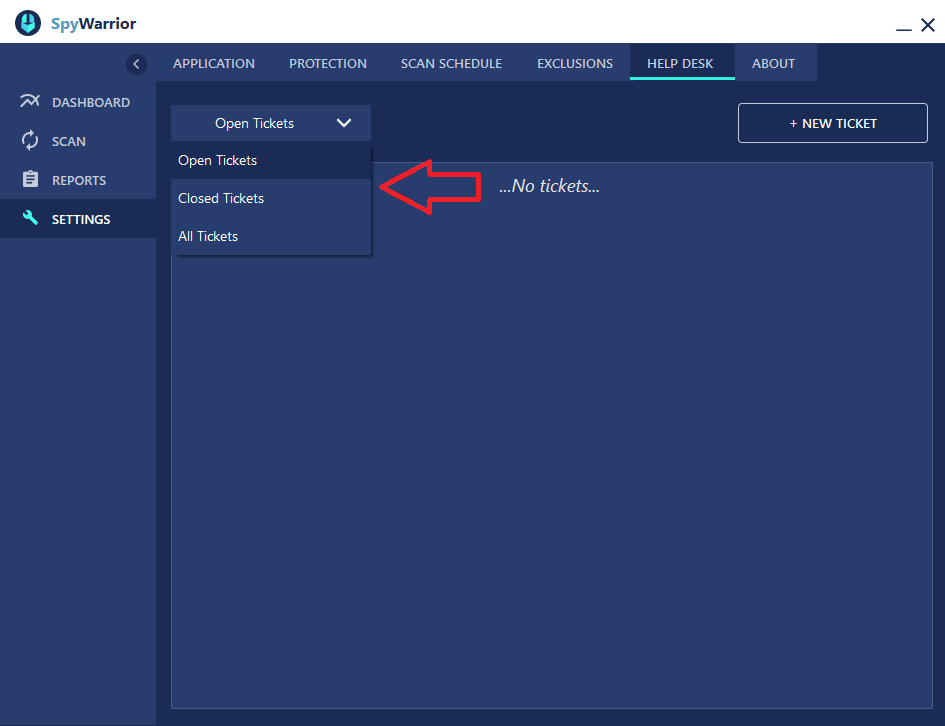The image size is (945, 726).
Task: Create a new ticket
Action: pyautogui.click(x=832, y=123)
